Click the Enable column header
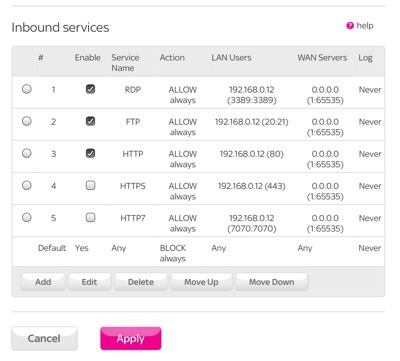Image resolution: width=400 pixels, height=361 pixels. [x=87, y=58]
